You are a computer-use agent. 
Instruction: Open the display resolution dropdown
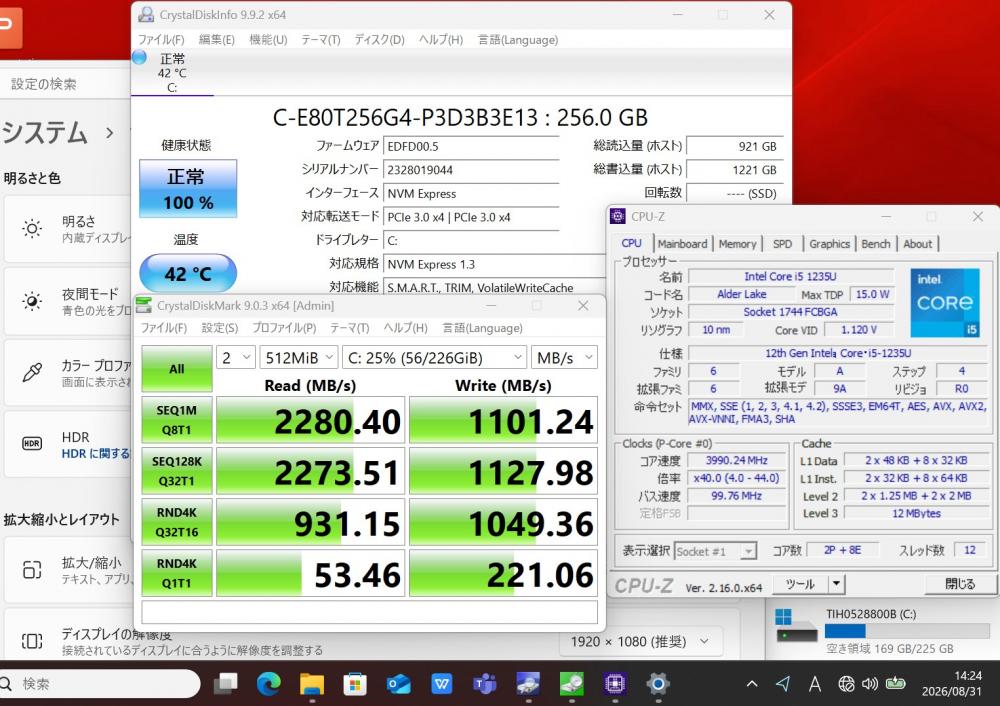coord(639,642)
